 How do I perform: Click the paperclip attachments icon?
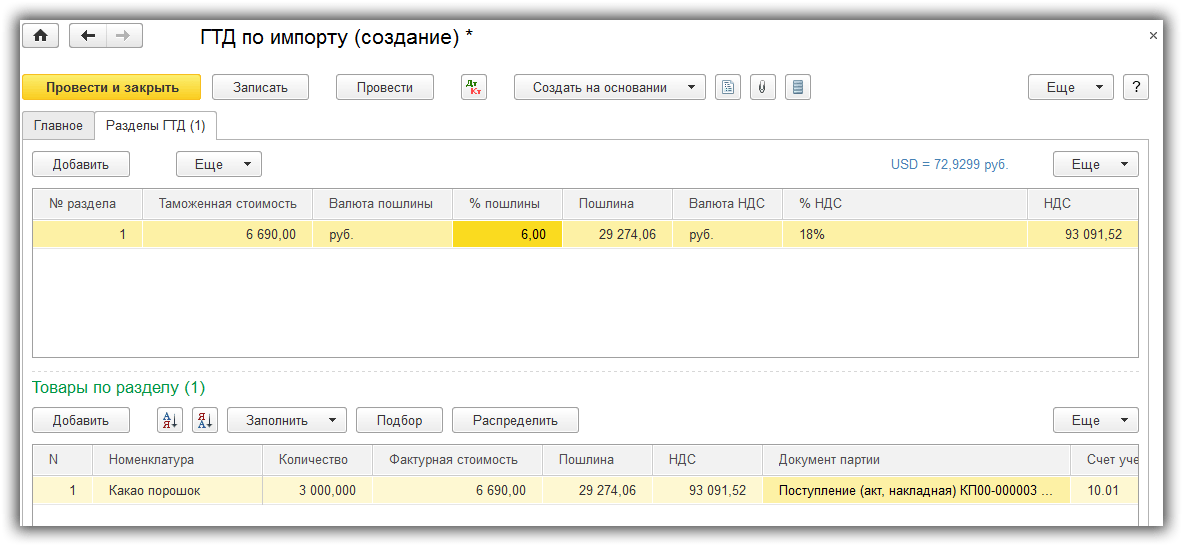tap(762, 88)
